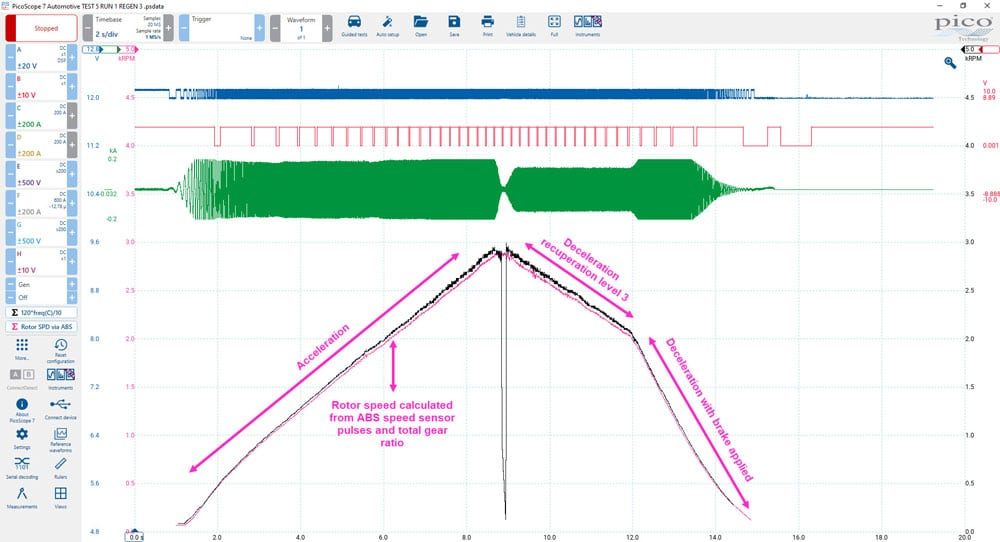This screenshot has width=1000, height=542.
Task: Click the zoom magnifier on the graph
Action: 950,62
